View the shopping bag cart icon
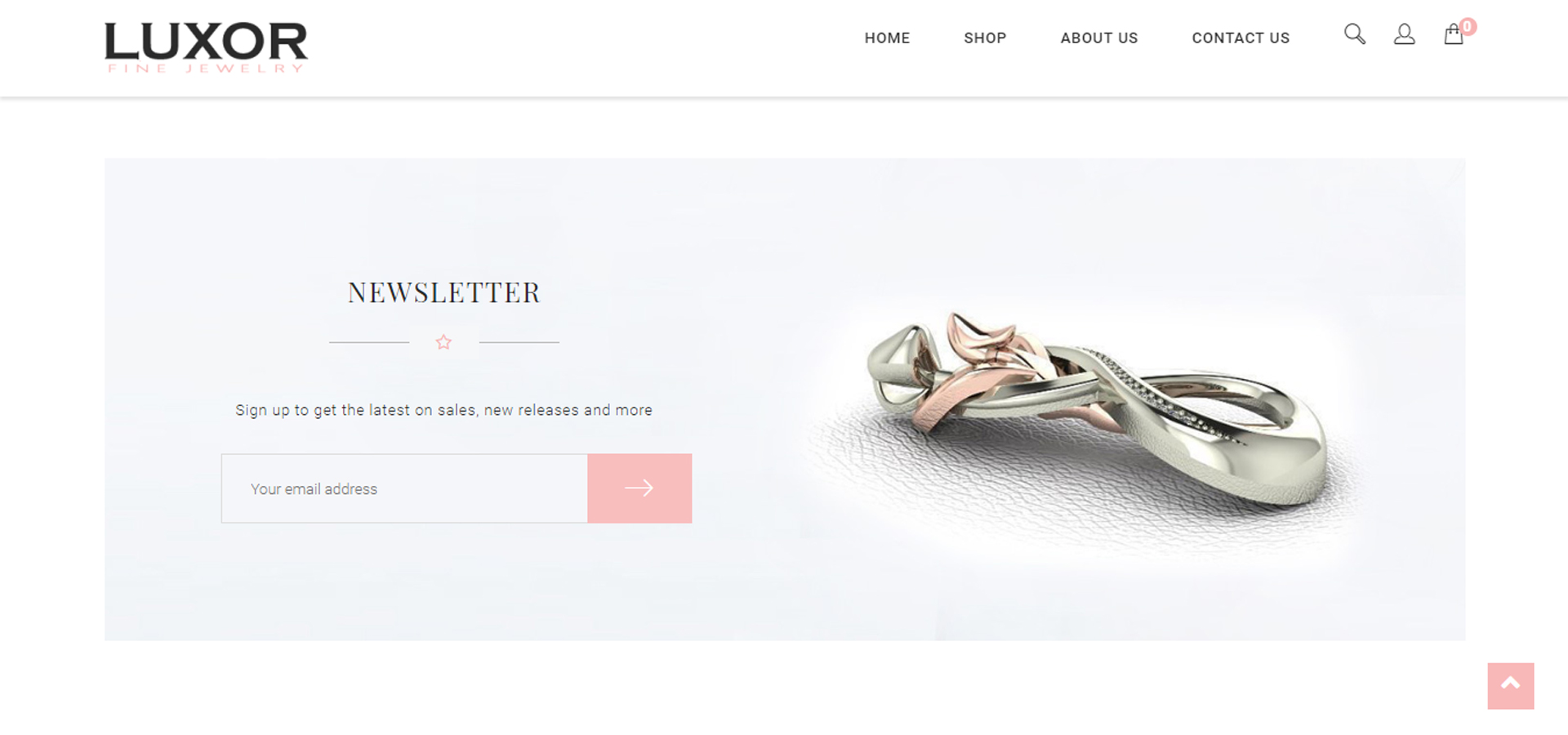1568x735 pixels. pos(1453,35)
